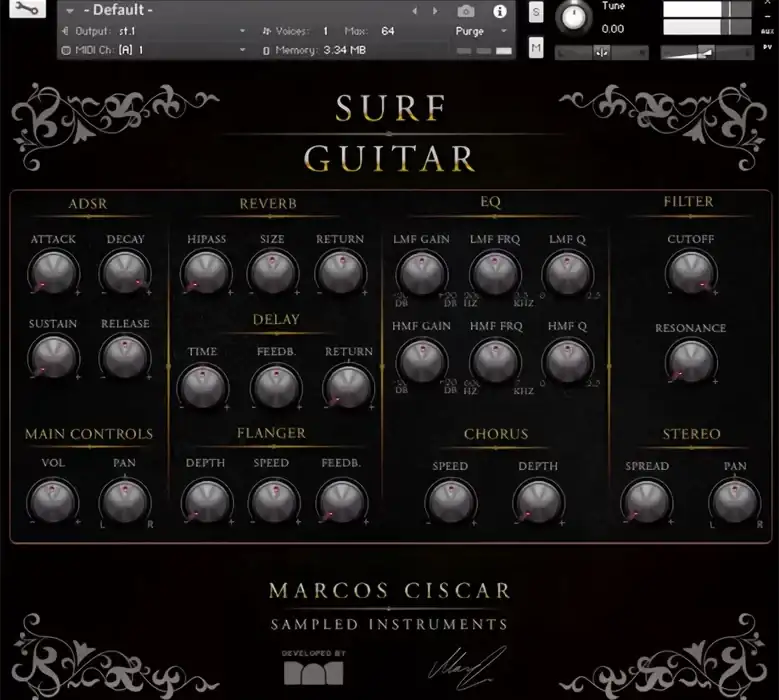Click the header volume slider
Image resolution: width=779 pixels, height=700 pixels.
(x=706, y=52)
